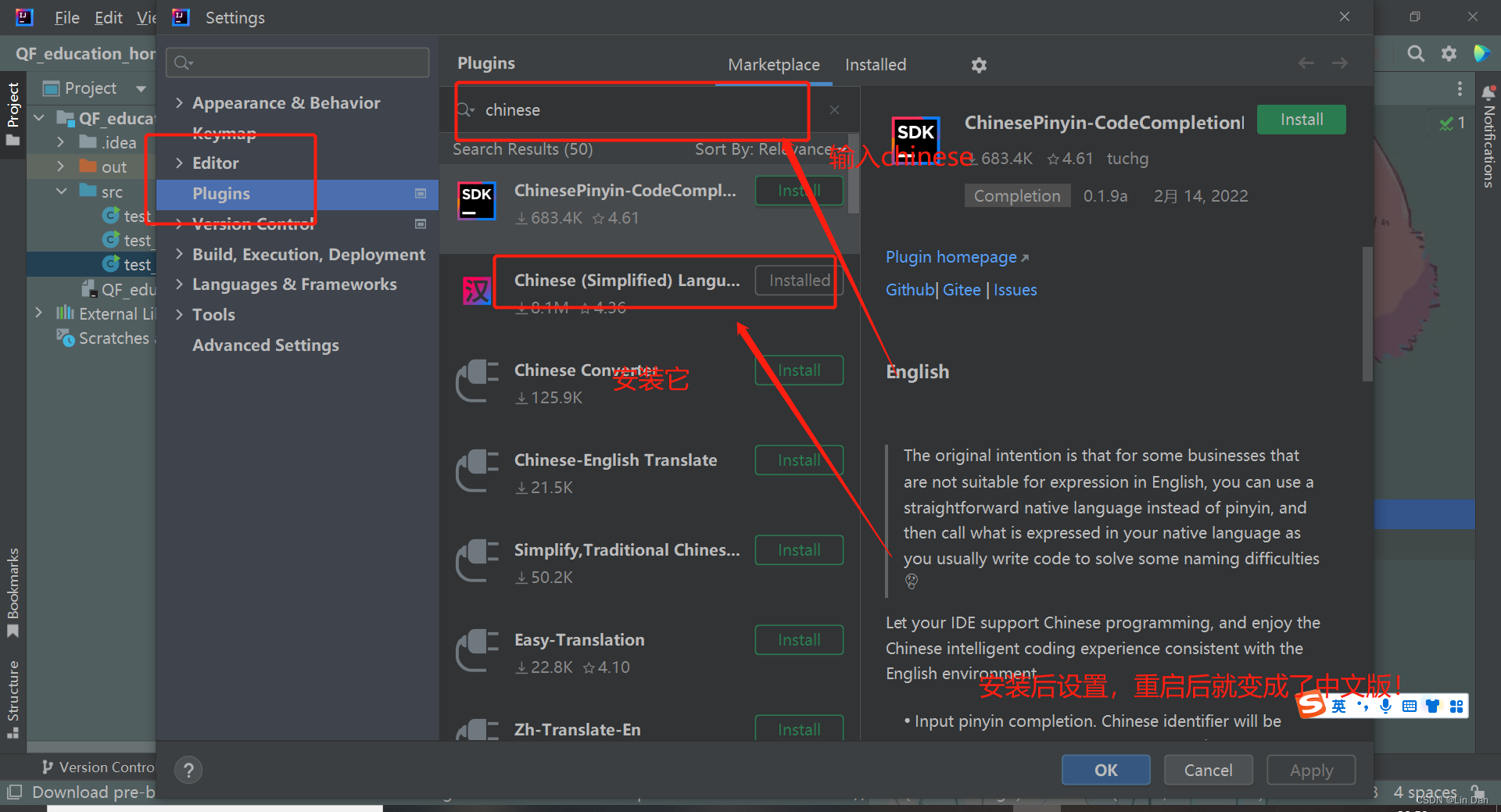1501x812 pixels.
Task: Click the Simplify,Traditional Chinese plugin icon
Action: (x=477, y=560)
